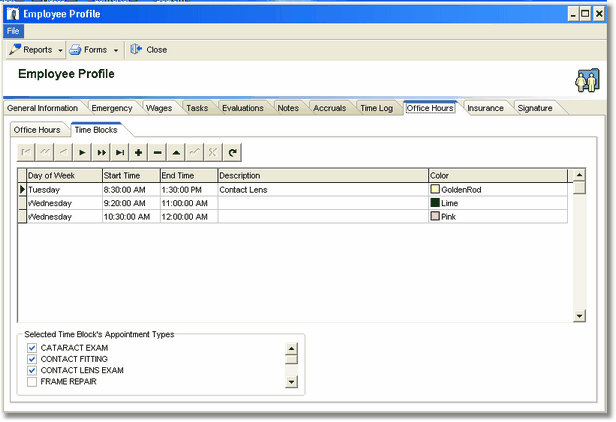
Task: Check the CATARACT EXAM appointment type
Action: click(32, 348)
